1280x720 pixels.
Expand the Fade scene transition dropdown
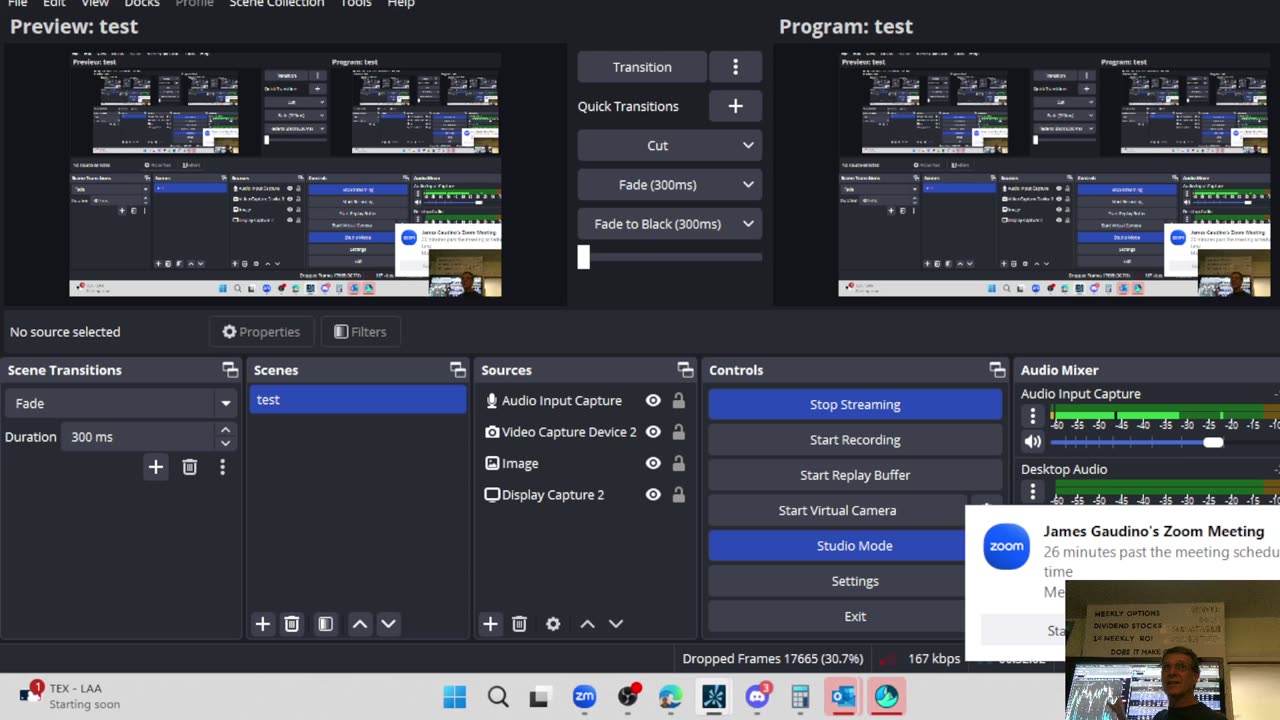tap(119, 403)
